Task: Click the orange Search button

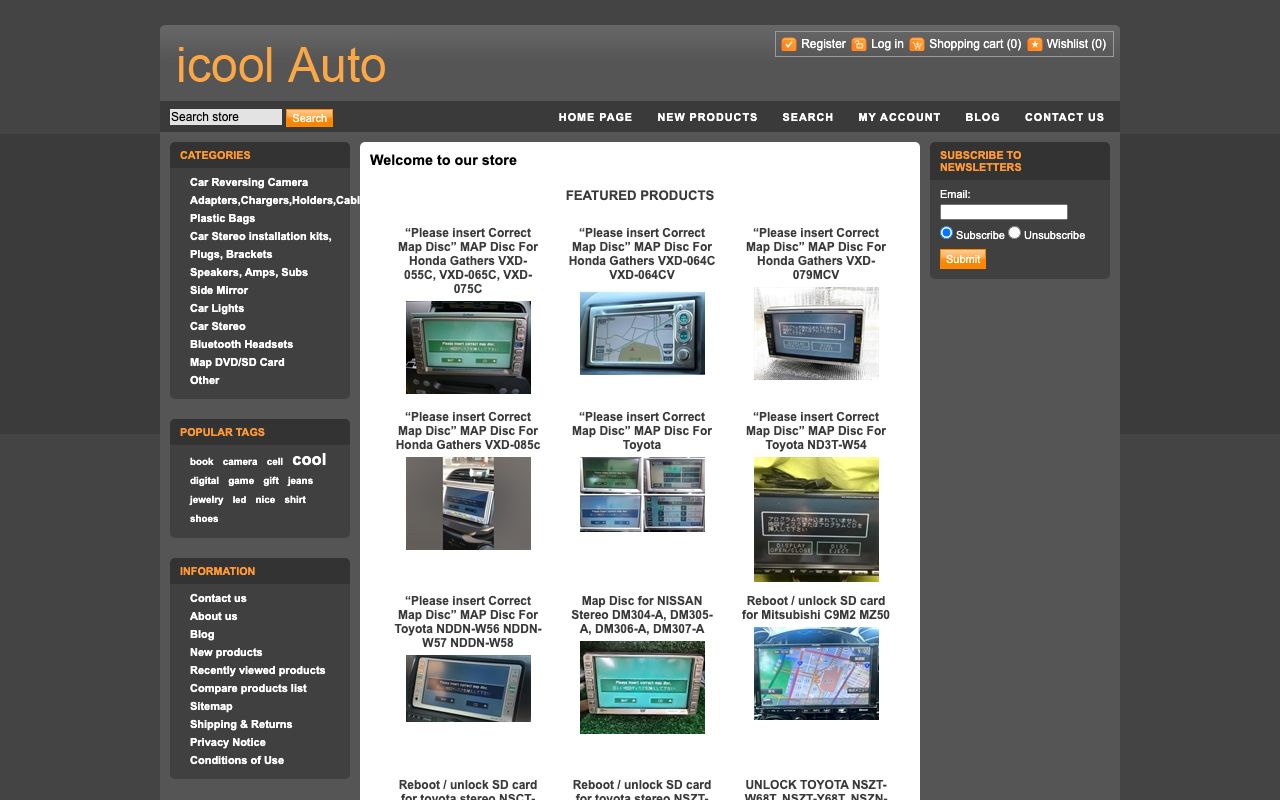Action: pyautogui.click(x=309, y=118)
